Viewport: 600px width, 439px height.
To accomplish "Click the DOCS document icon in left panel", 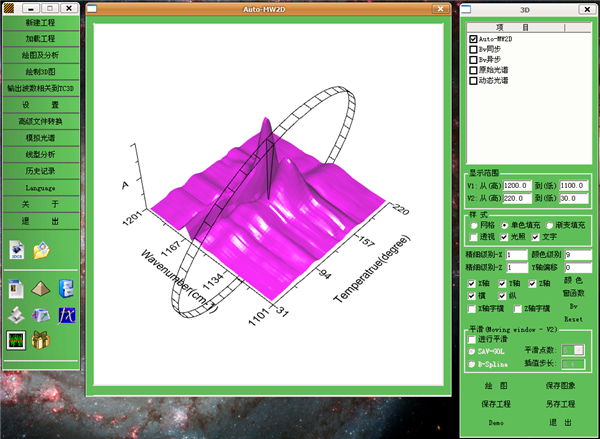I will click(16, 249).
